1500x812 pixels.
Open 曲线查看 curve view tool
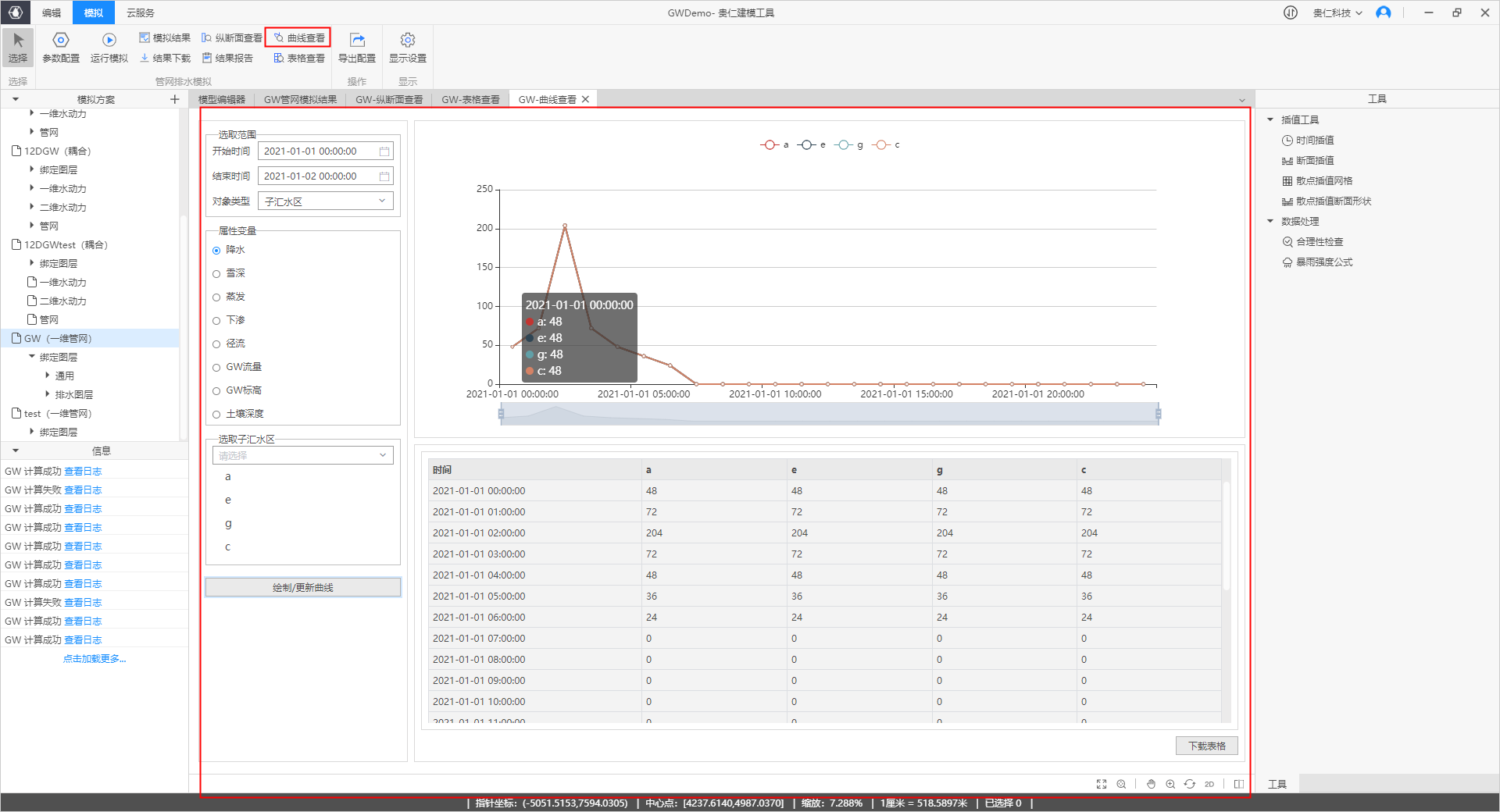tap(298, 37)
